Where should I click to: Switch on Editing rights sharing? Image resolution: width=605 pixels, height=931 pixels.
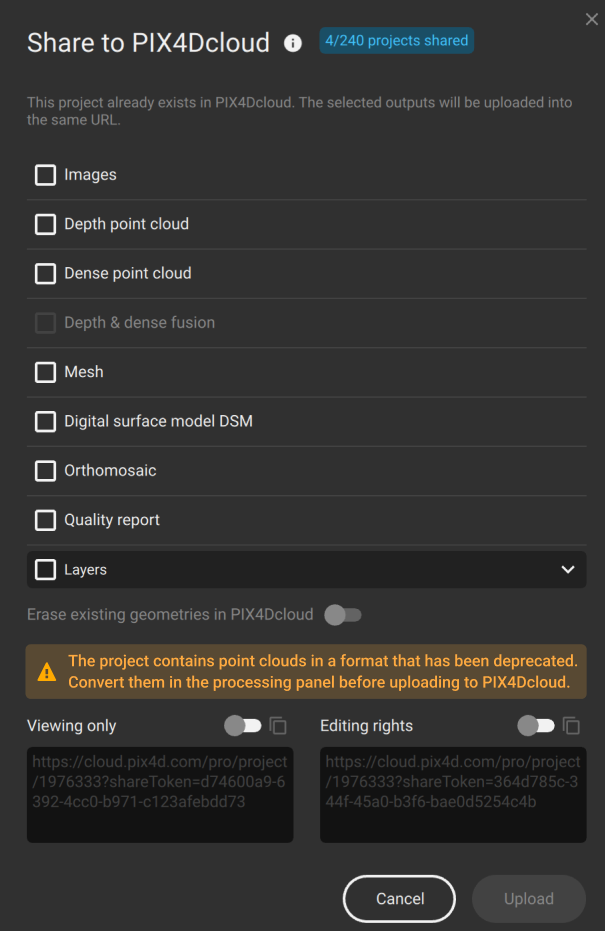tap(536, 726)
